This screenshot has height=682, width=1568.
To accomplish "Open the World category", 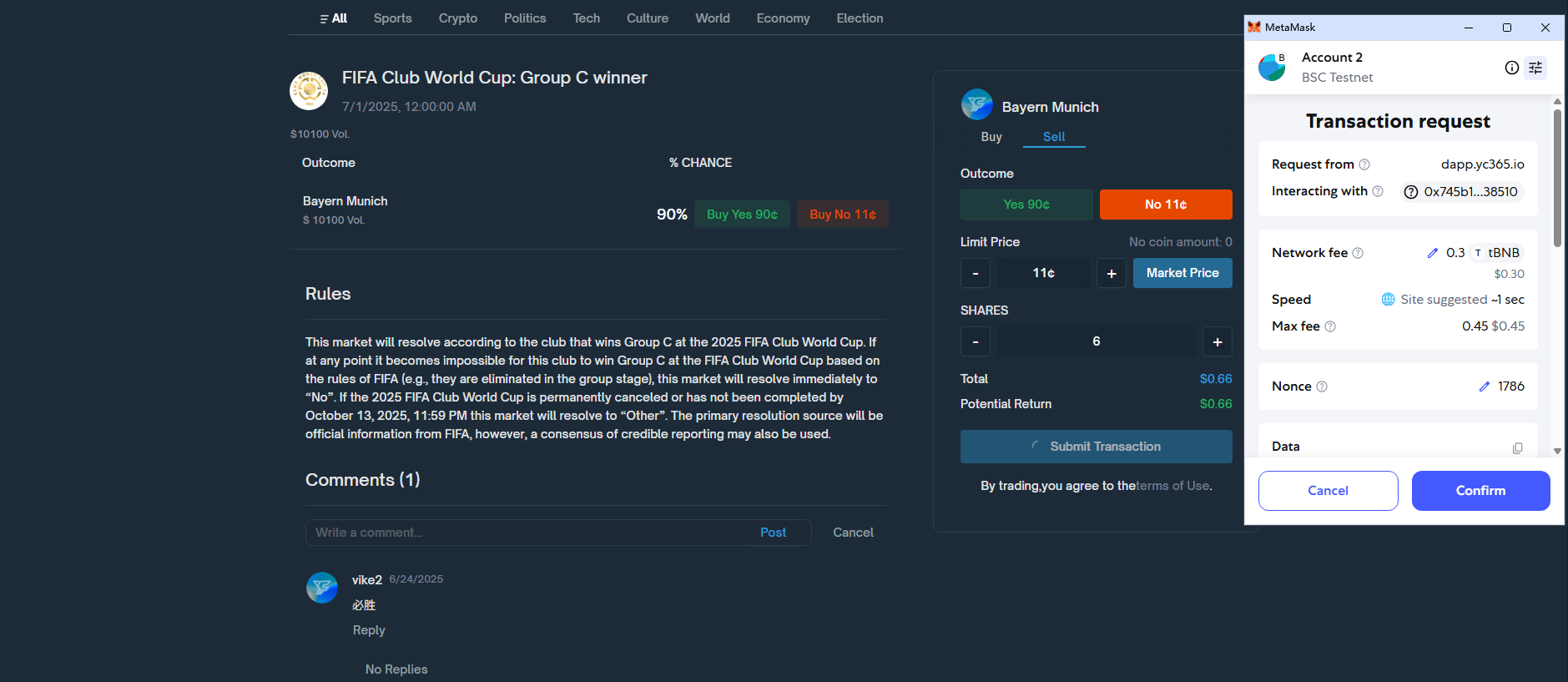I will [x=713, y=18].
